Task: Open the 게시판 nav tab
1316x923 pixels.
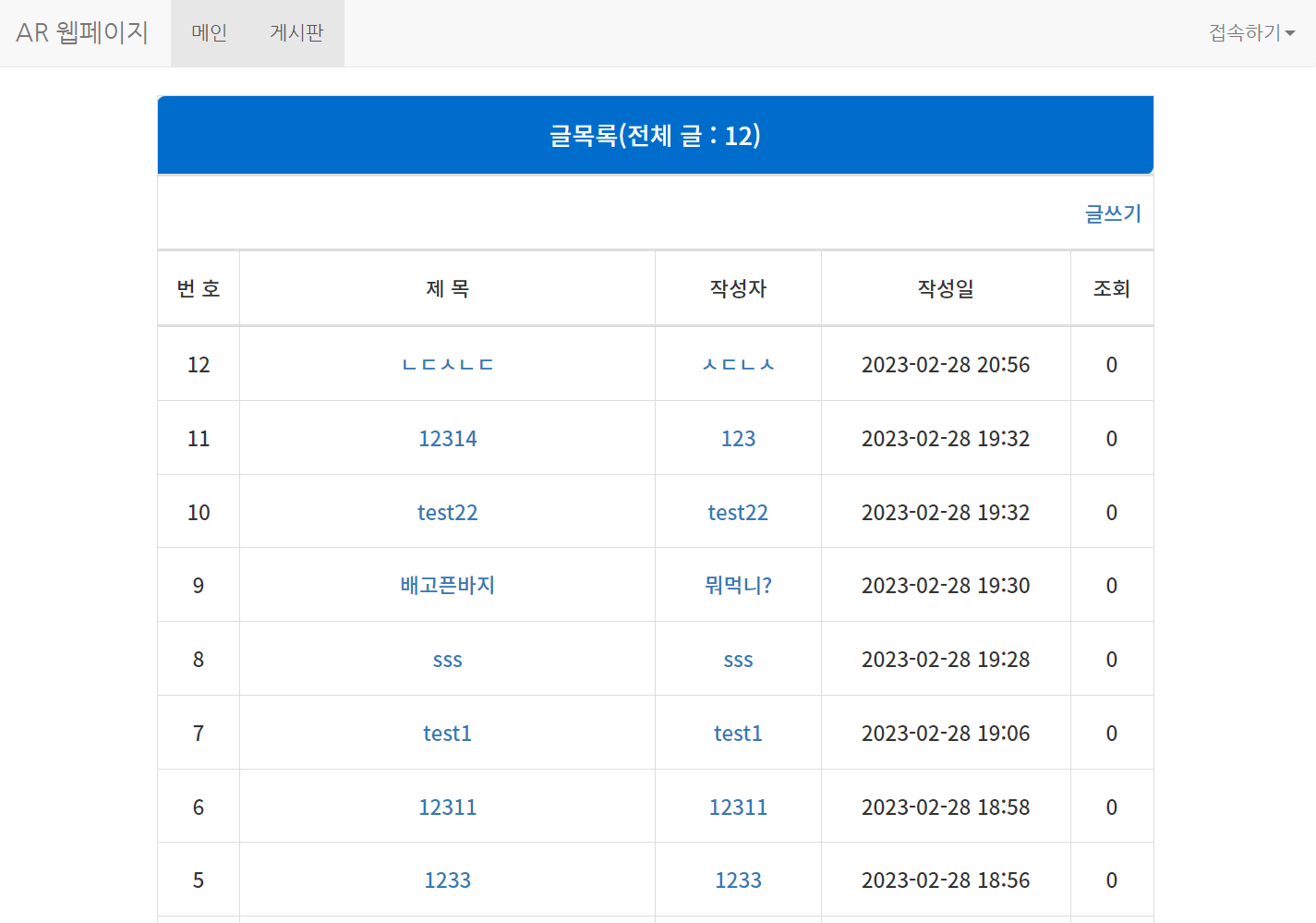Action: (x=296, y=33)
